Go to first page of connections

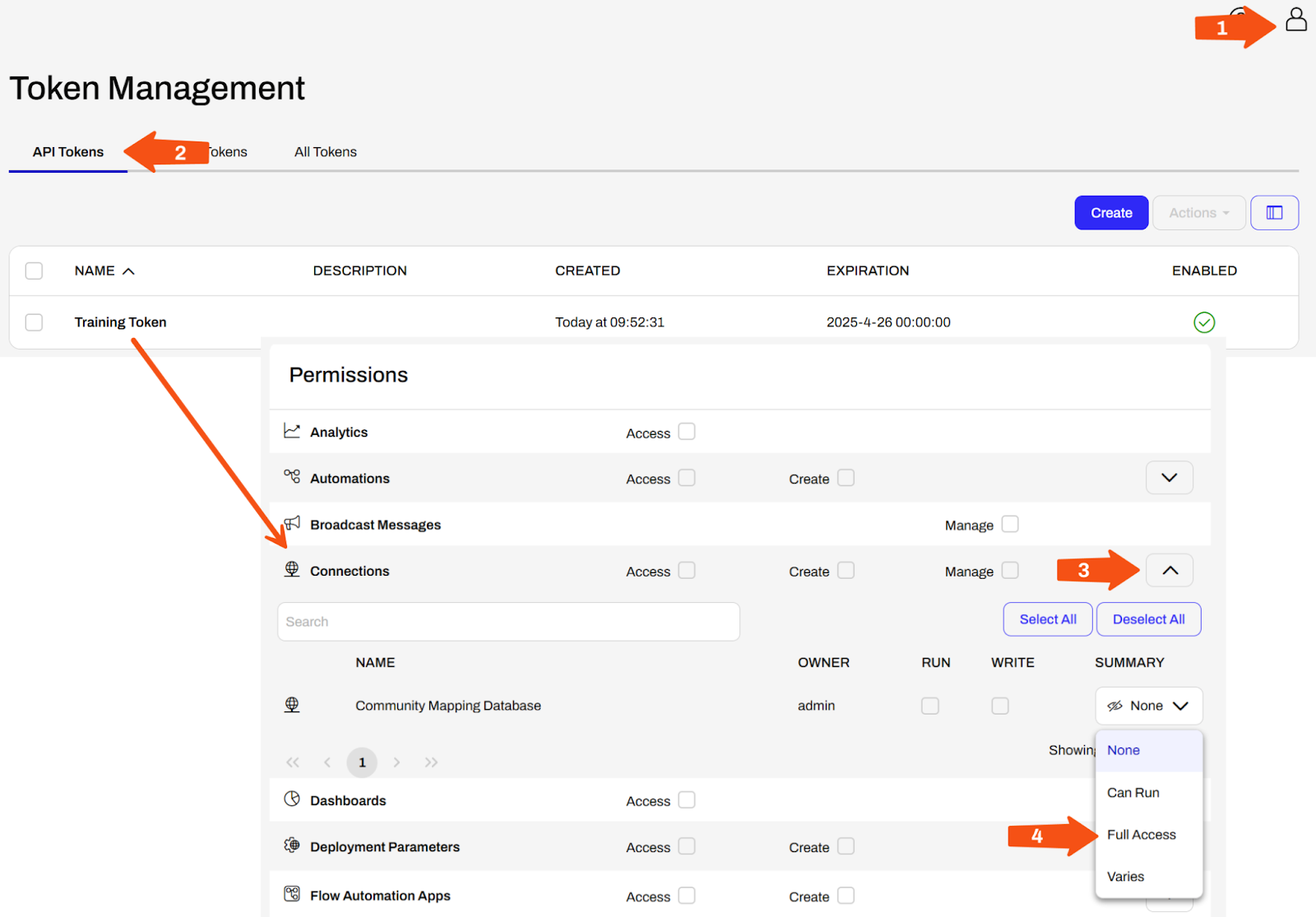point(293,762)
